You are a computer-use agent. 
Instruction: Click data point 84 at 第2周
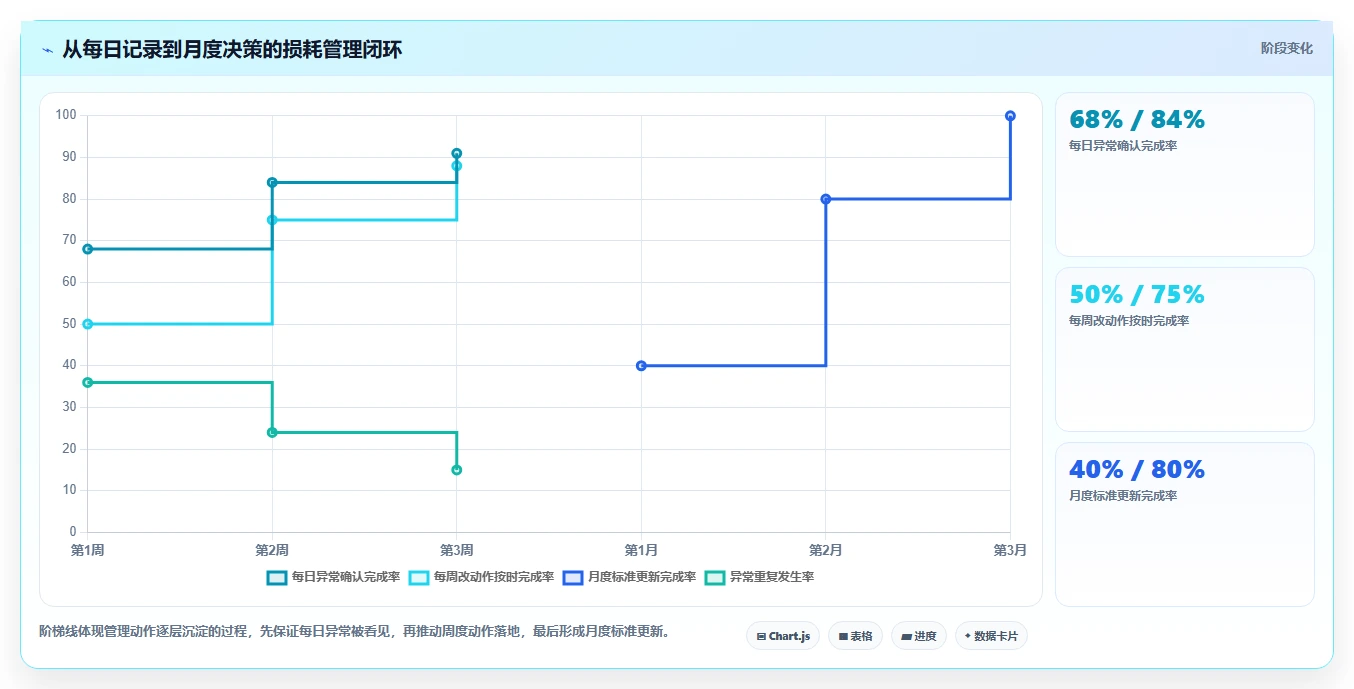point(272,182)
